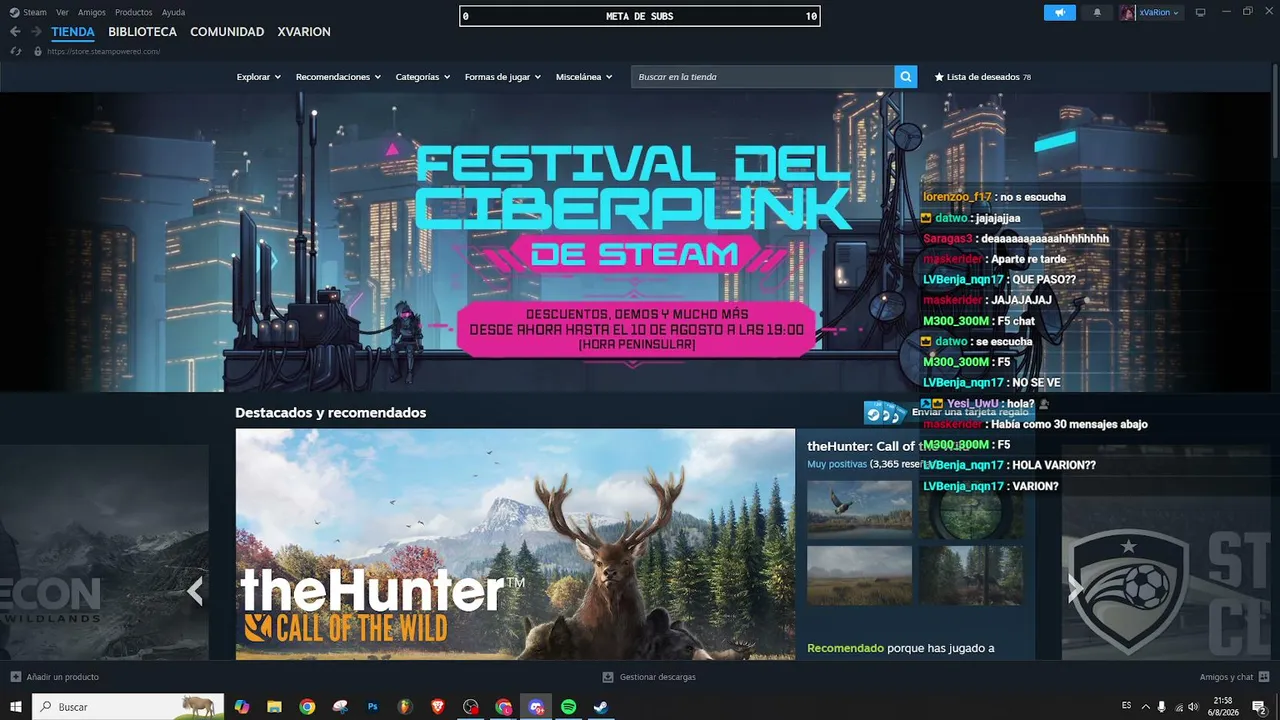Click the Steam announcements megaphone button
Screen dimensions: 1280x720
[1060, 13]
